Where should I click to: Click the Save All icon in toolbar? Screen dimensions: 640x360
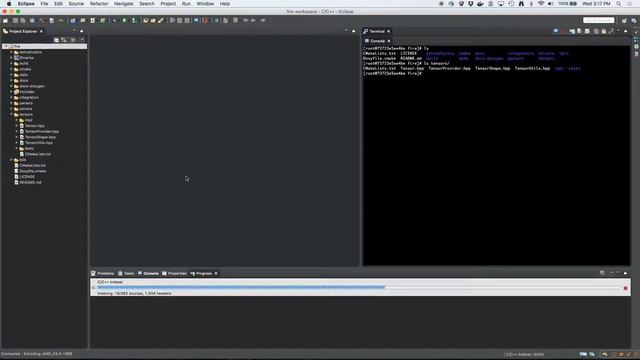pos(23,20)
